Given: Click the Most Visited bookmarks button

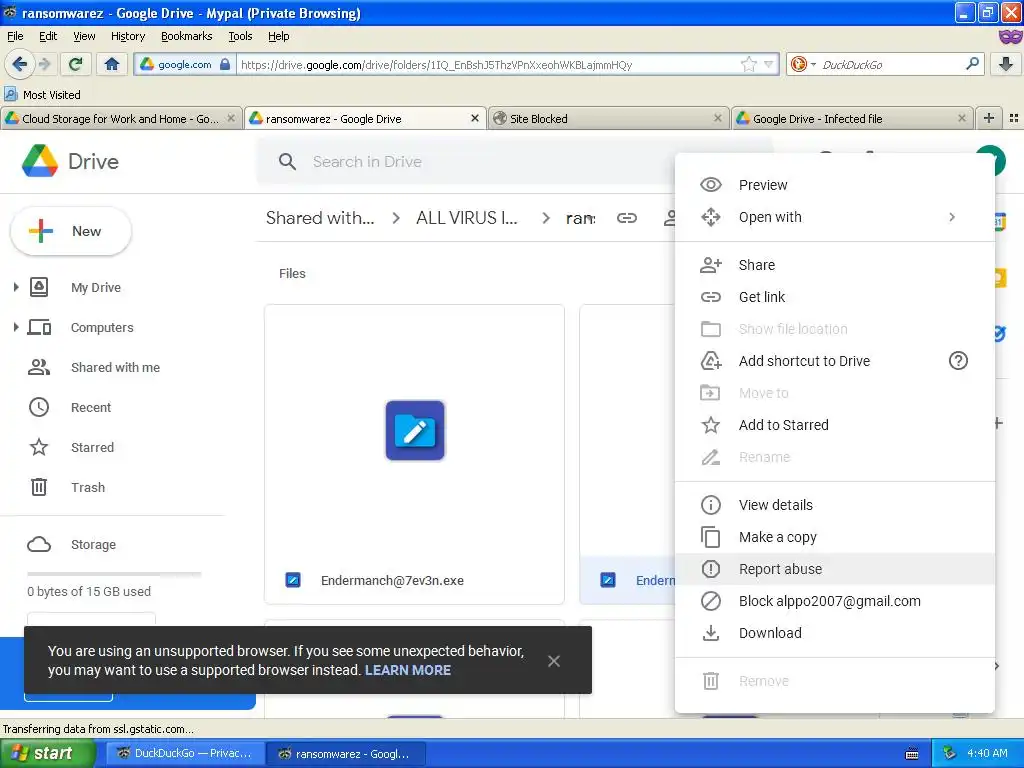Looking at the screenshot, I should tap(43, 95).
